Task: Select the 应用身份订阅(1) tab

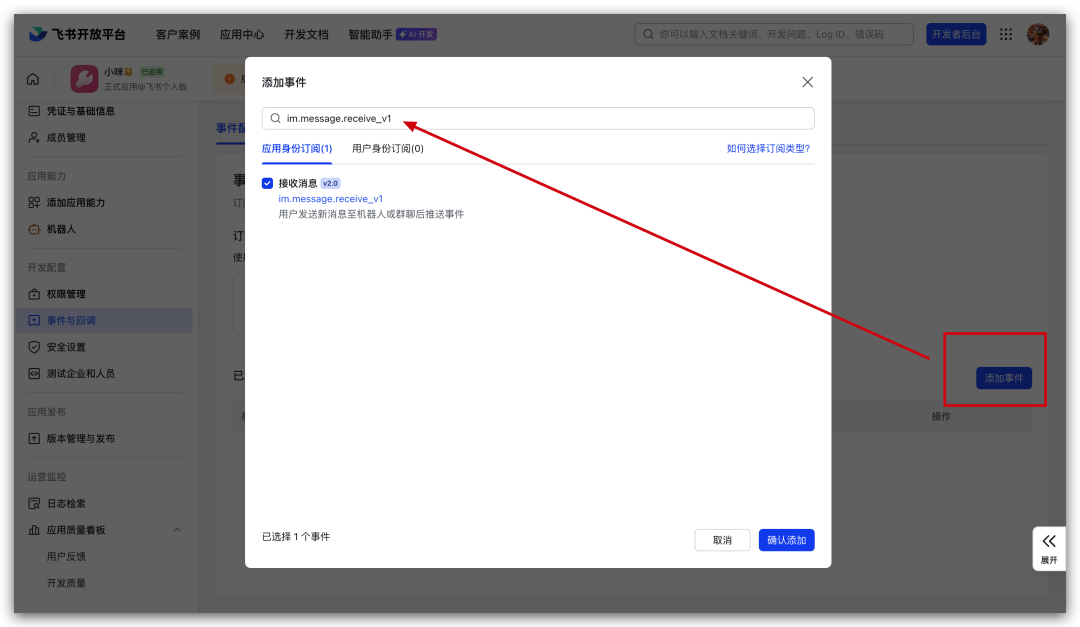Action: pos(297,149)
